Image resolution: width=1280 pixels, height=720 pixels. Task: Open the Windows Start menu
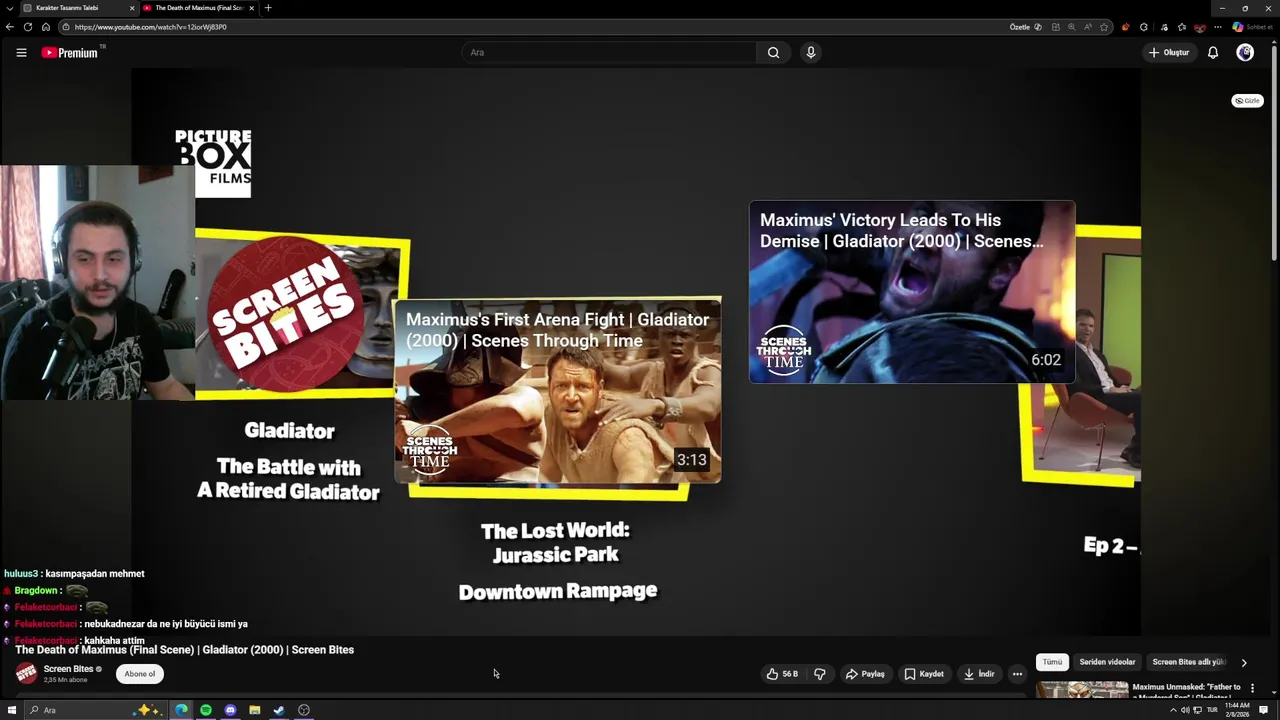click(12, 710)
